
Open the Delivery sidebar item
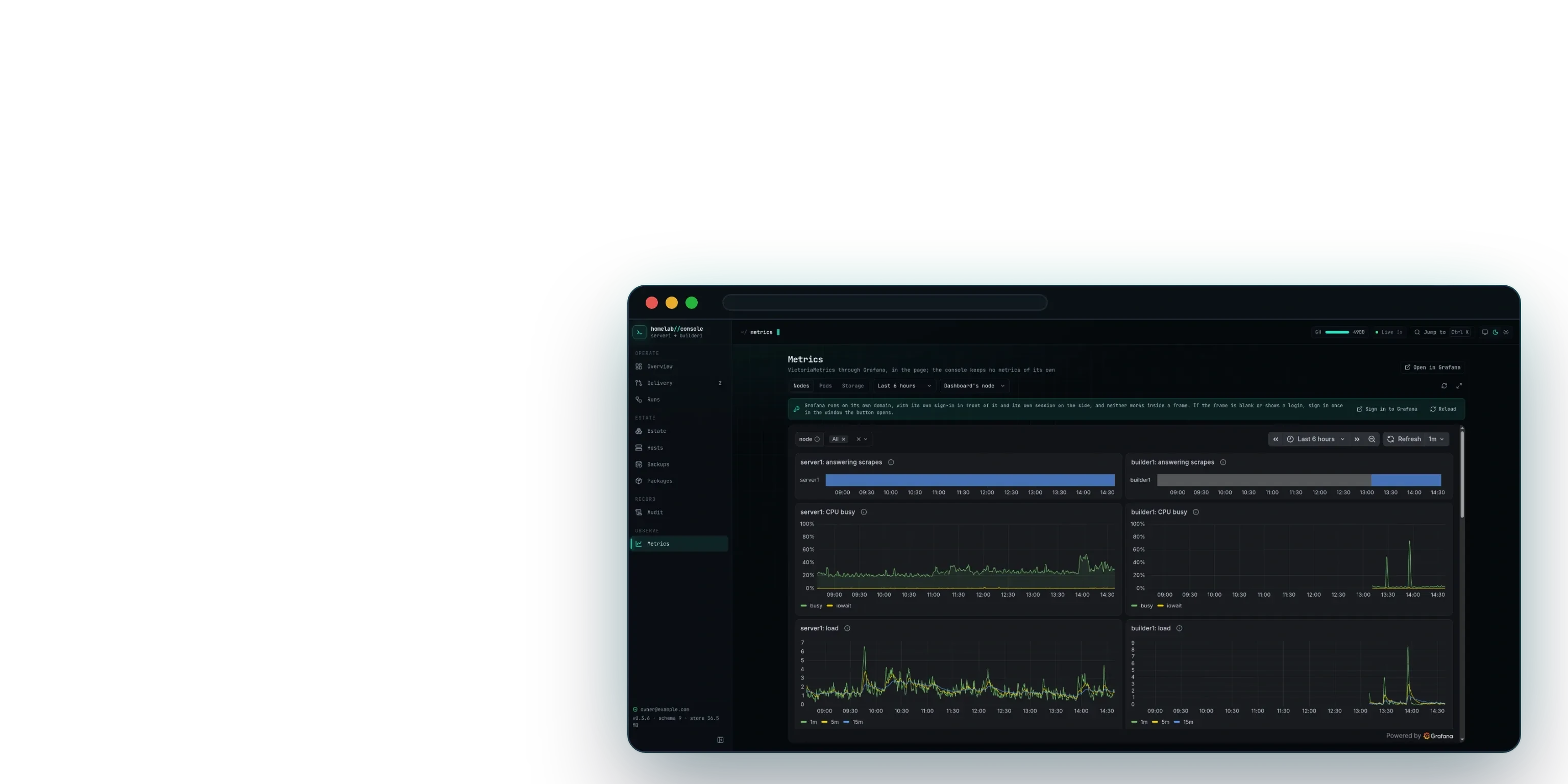pos(679,383)
